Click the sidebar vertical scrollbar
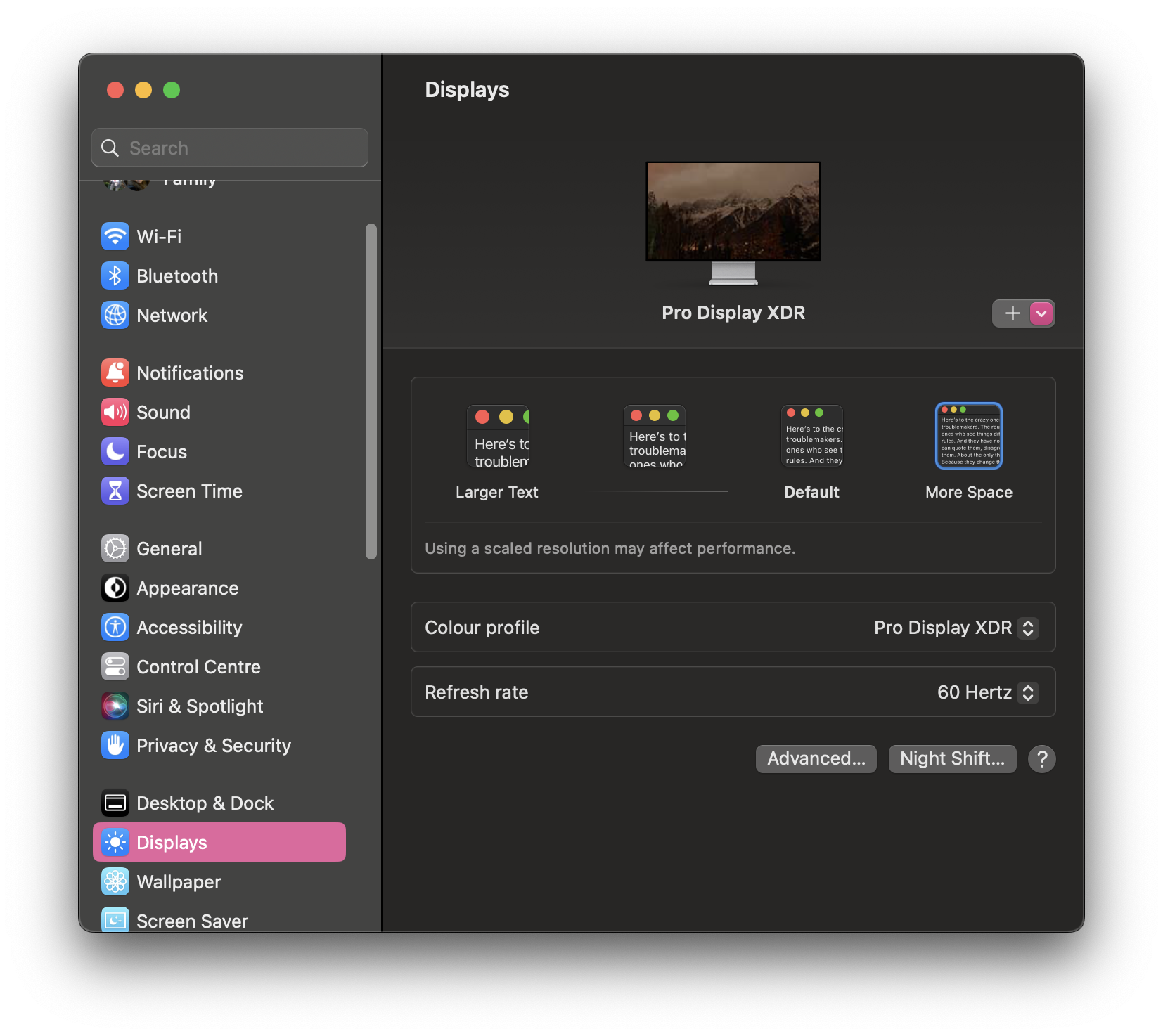Screen dimensions: 1163x1036 coord(371,391)
